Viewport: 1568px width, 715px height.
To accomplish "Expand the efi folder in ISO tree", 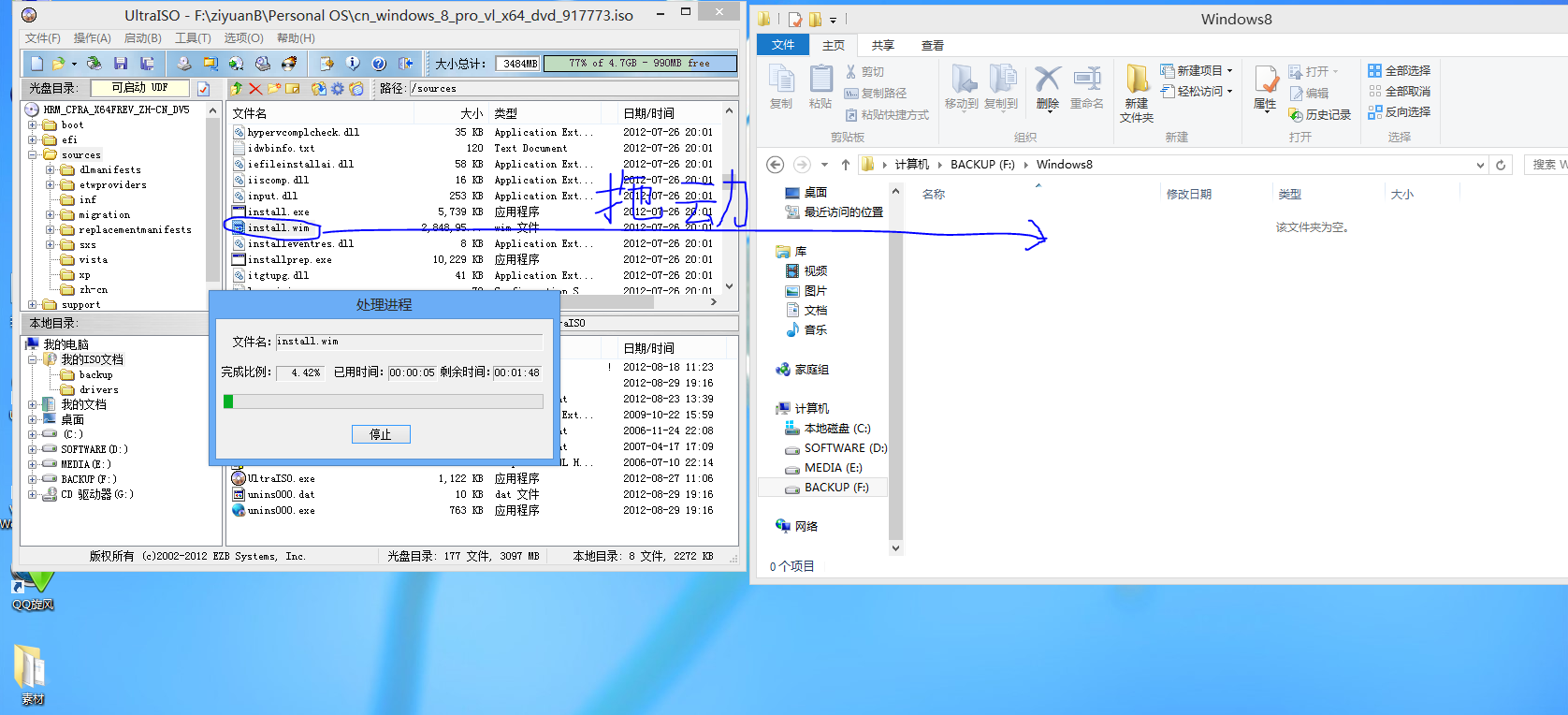I will [x=32, y=139].
